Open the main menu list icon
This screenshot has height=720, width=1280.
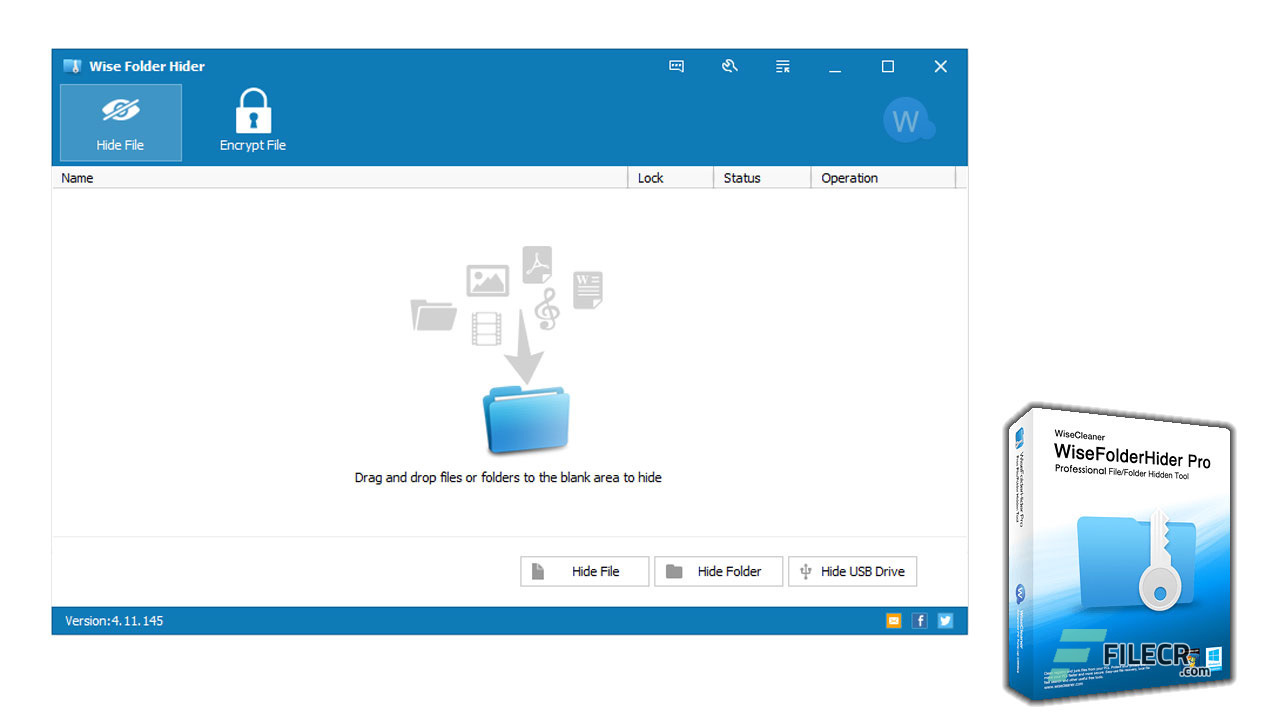coord(782,66)
